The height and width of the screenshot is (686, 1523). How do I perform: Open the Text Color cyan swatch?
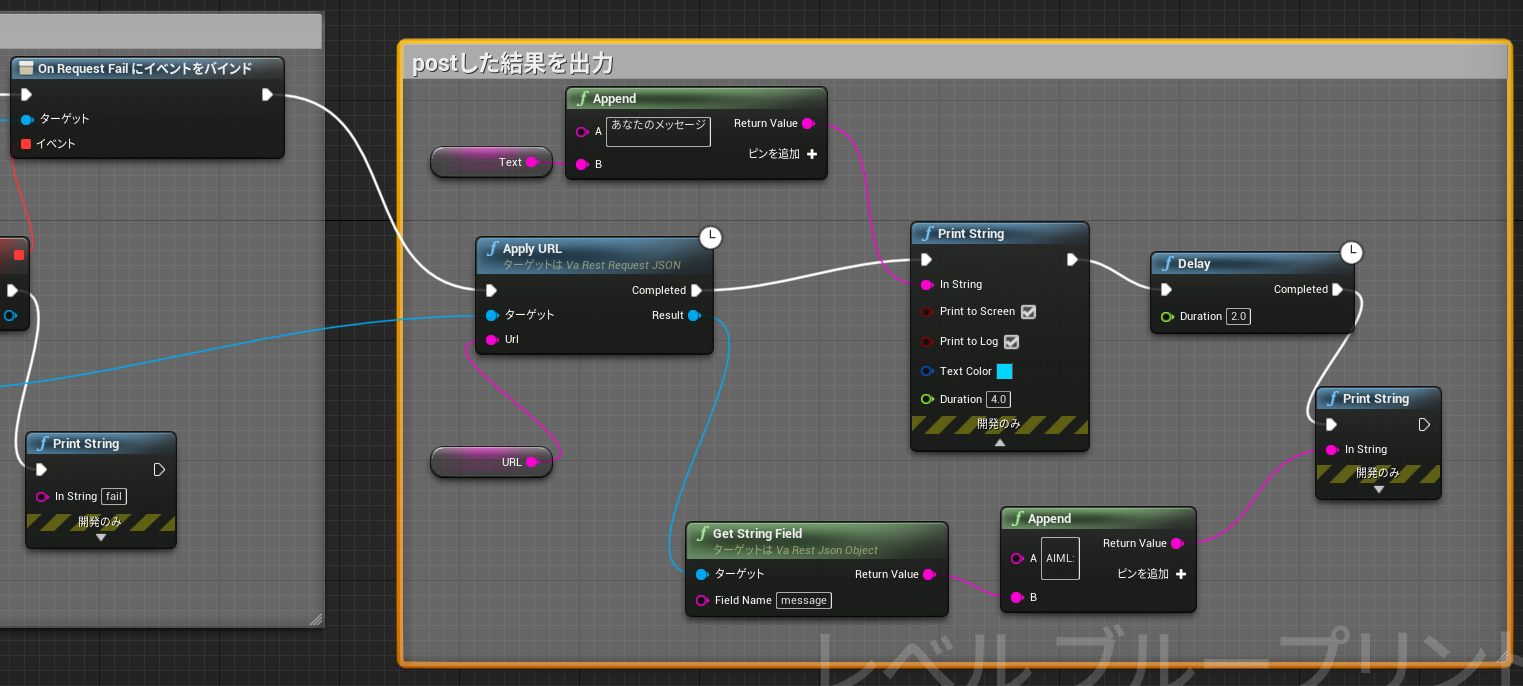(x=1005, y=371)
